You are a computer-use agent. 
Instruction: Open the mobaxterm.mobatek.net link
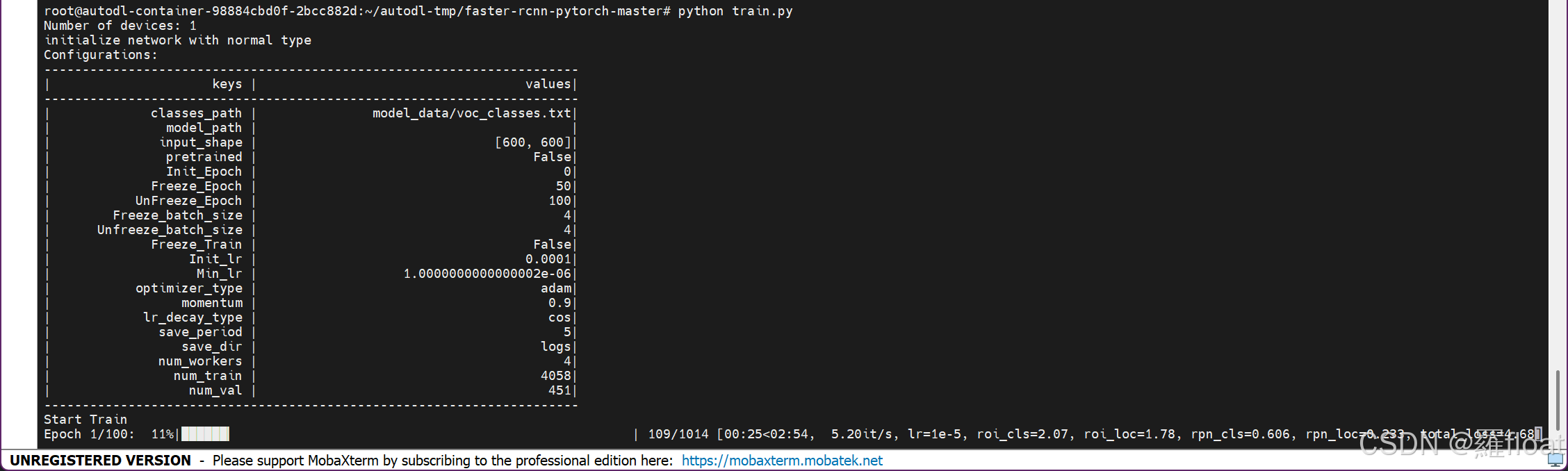point(782,461)
